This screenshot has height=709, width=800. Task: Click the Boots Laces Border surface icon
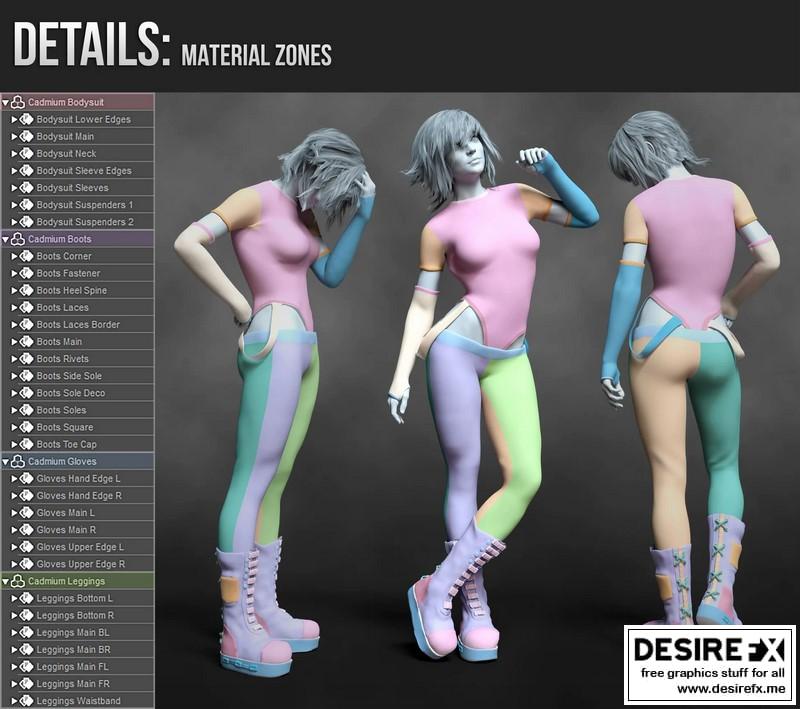[x=26, y=325]
